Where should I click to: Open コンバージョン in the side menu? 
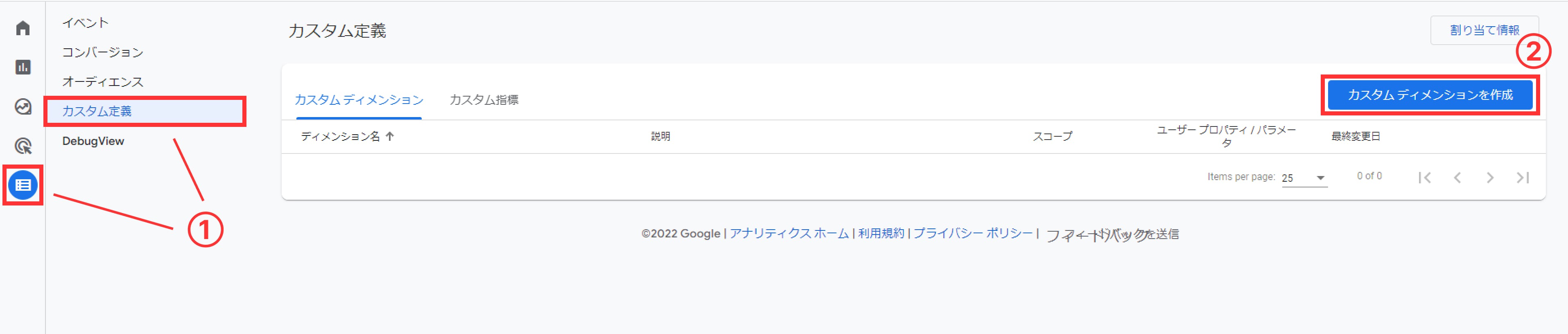102,52
